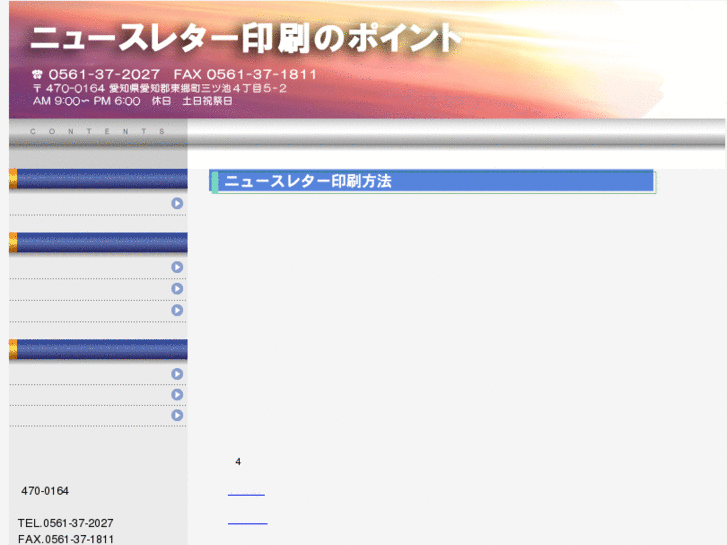The image size is (727, 545).
Task: Click the bottom arrow icon in the third sidebar section
Action: coord(177,415)
